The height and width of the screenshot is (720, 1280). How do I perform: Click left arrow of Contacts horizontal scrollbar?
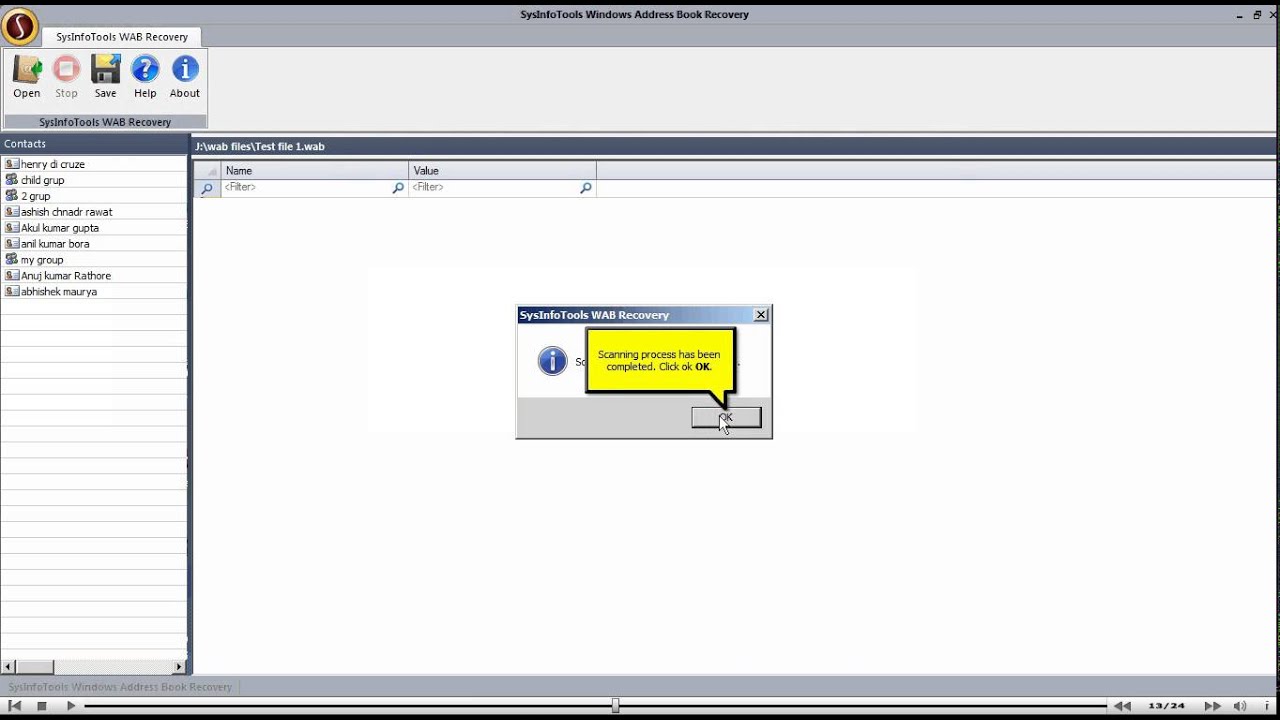pos(8,667)
